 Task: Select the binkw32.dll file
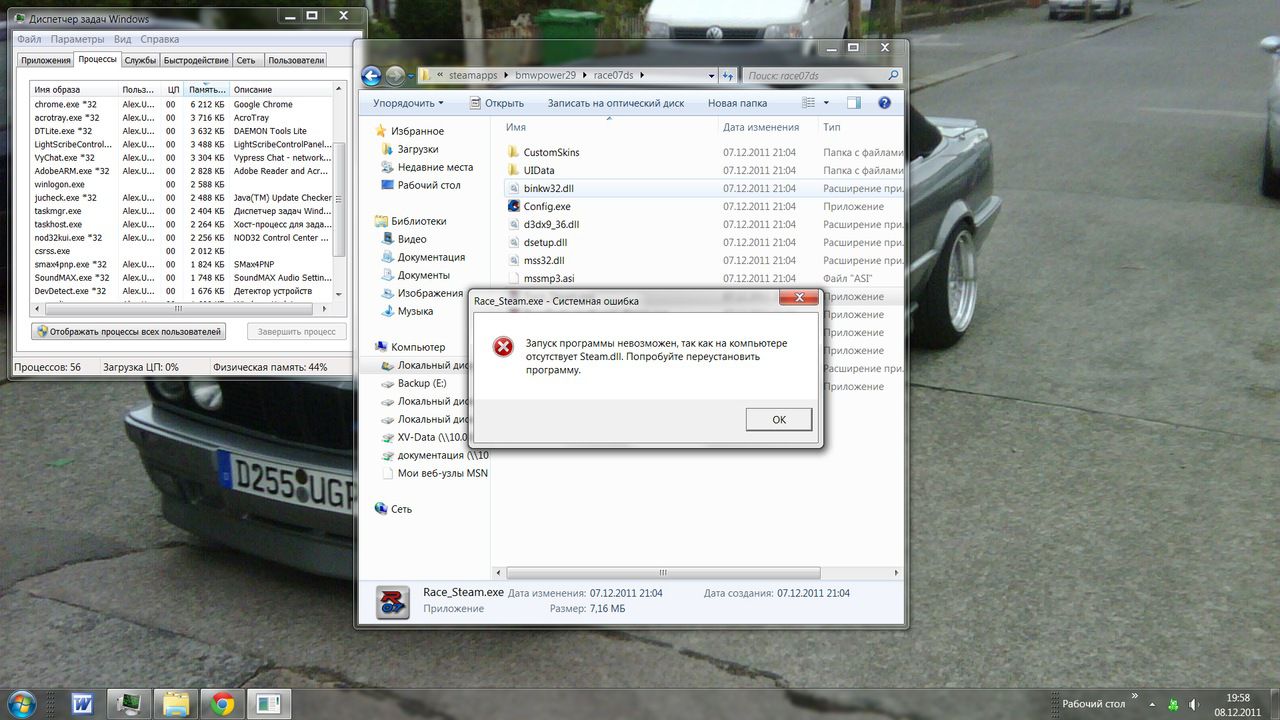549,188
